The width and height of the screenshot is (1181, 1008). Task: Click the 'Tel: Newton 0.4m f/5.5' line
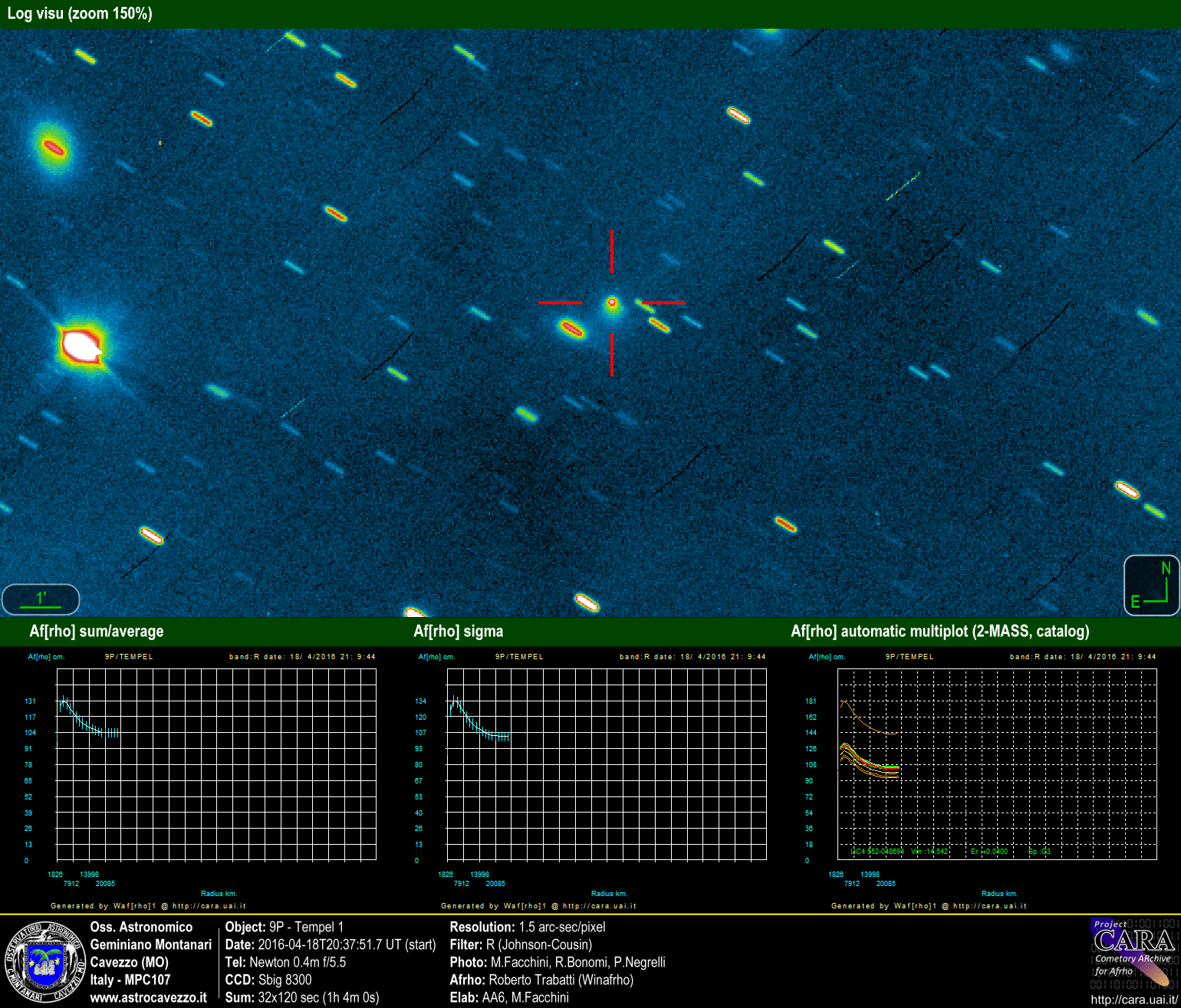285,962
